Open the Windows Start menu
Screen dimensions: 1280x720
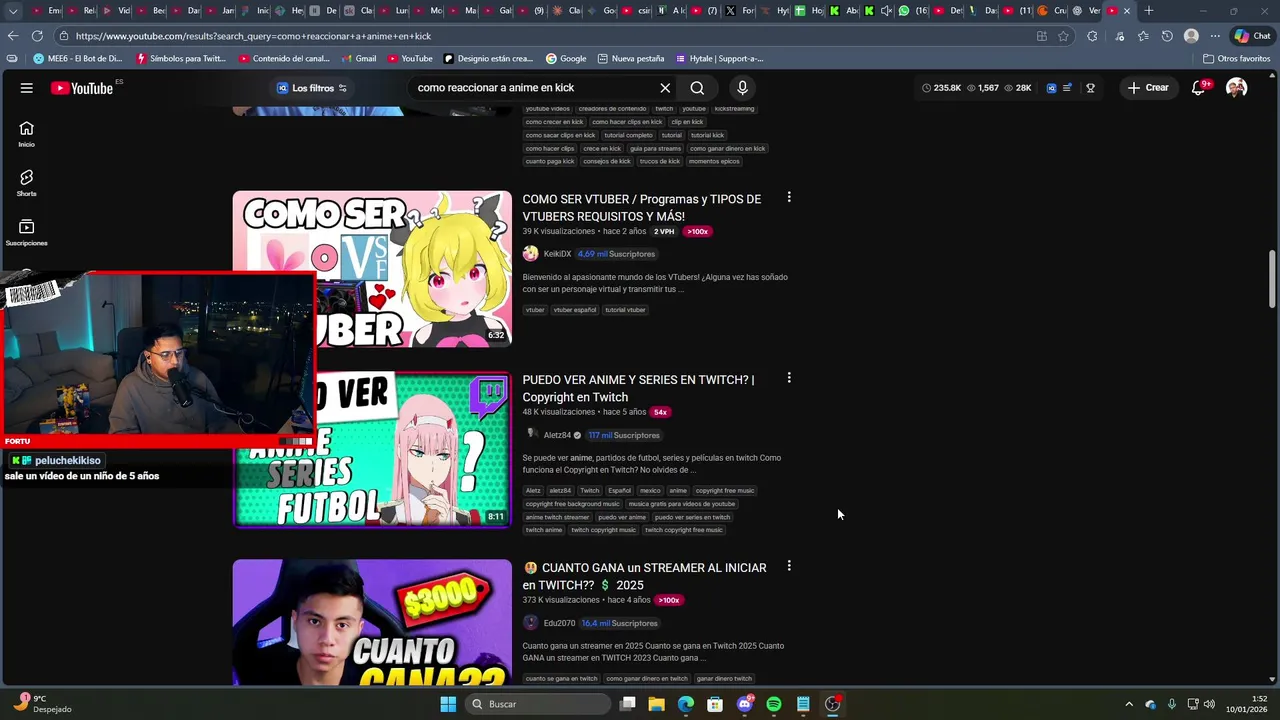tap(448, 704)
